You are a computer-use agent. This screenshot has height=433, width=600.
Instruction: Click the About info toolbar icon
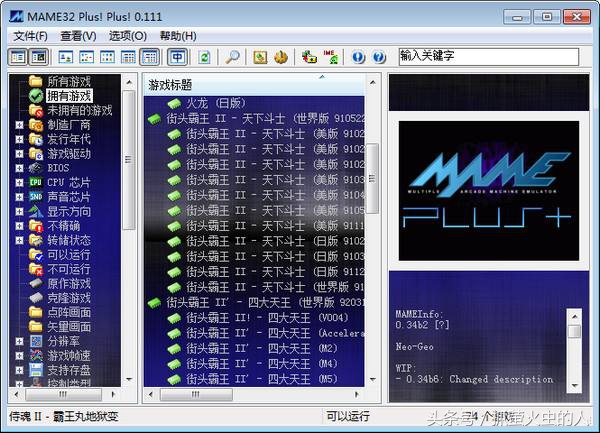tap(359, 57)
